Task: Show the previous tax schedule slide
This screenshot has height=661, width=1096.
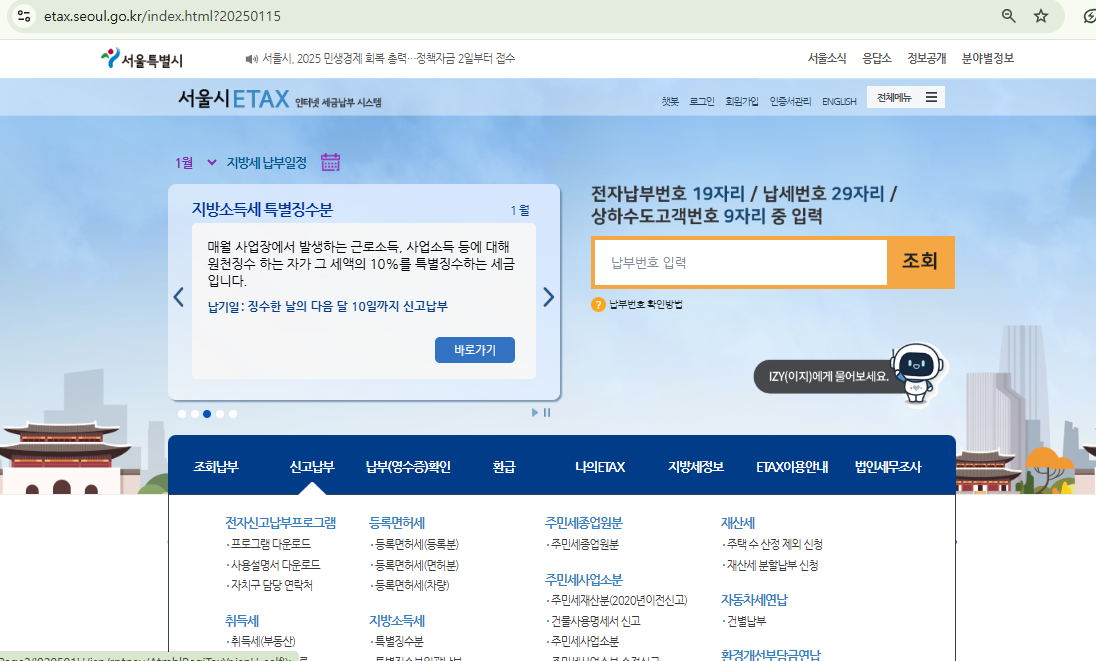Action: coord(179,297)
